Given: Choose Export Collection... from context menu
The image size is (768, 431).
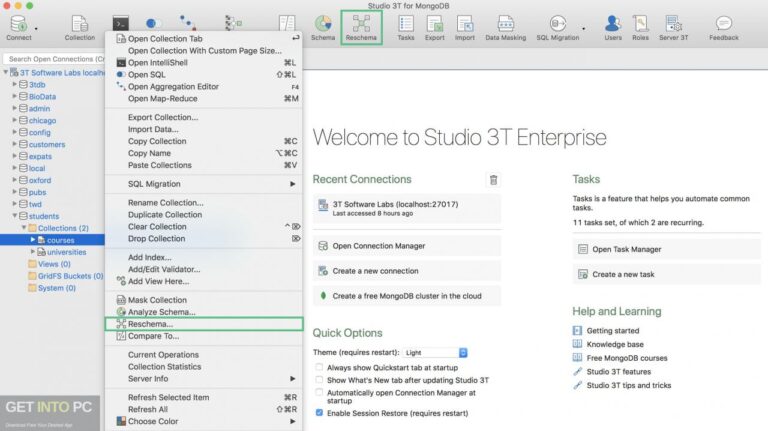Looking at the screenshot, I should pyautogui.click(x=204, y=118).
